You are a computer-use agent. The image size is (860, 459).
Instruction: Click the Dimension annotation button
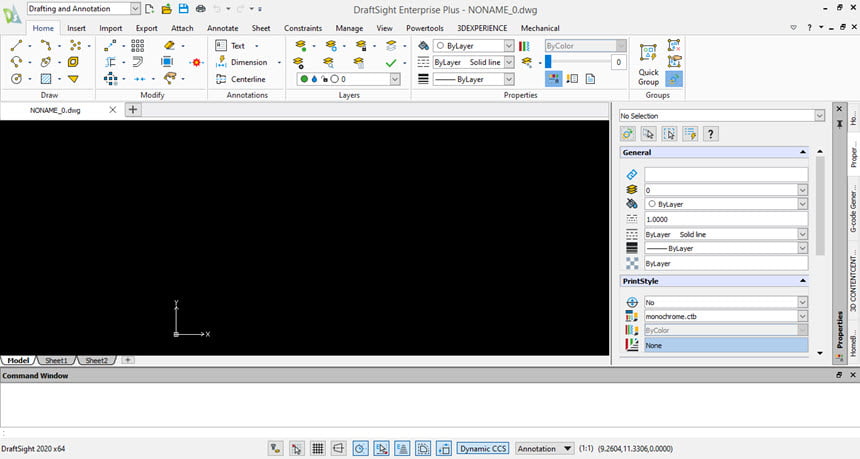[241, 62]
